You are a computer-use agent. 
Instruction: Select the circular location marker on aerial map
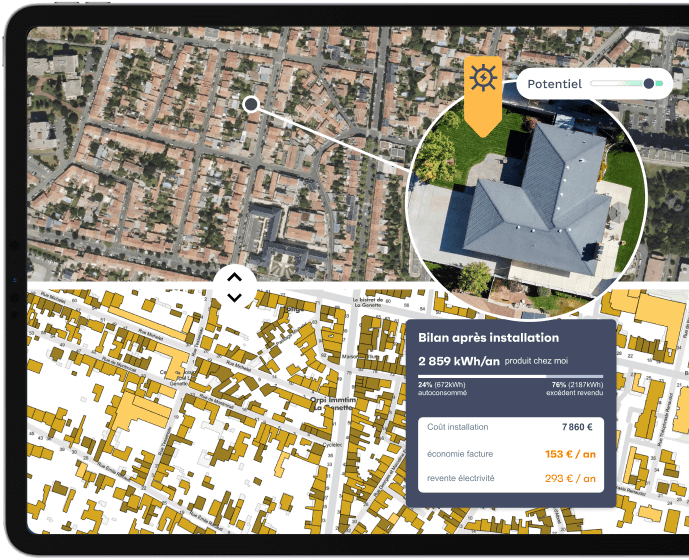(x=250, y=103)
